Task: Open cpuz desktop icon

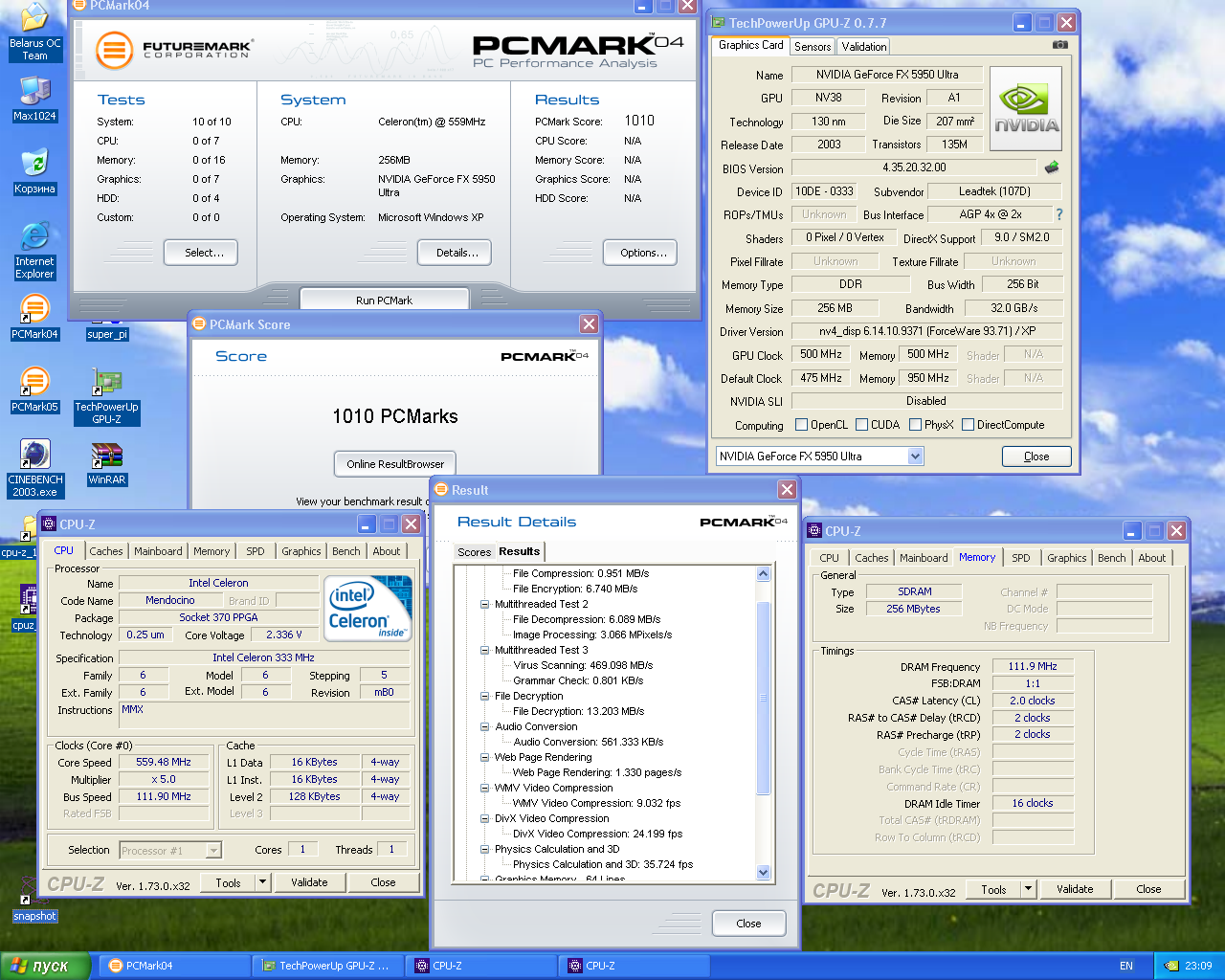Action: (x=24, y=609)
